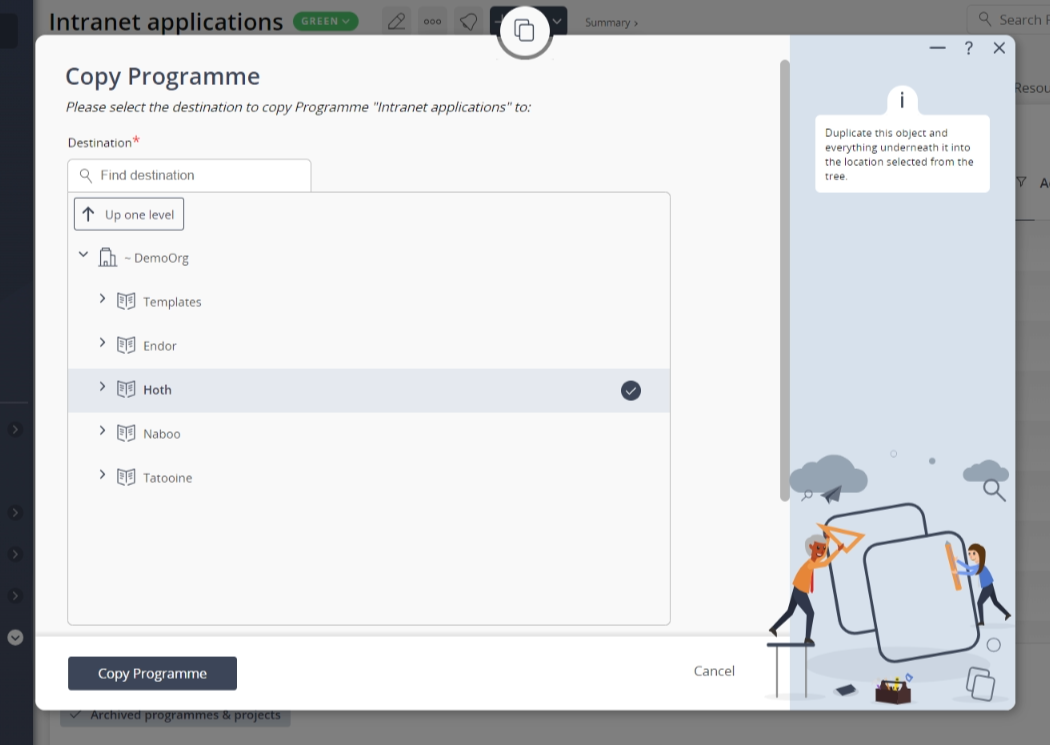The image size is (1050, 745).
Task: Expand the Endor tree node
Action: point(102,343)
